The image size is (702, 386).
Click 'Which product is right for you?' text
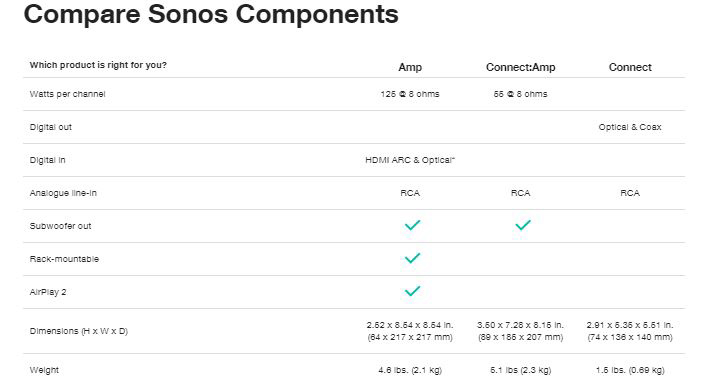point(98,65)
